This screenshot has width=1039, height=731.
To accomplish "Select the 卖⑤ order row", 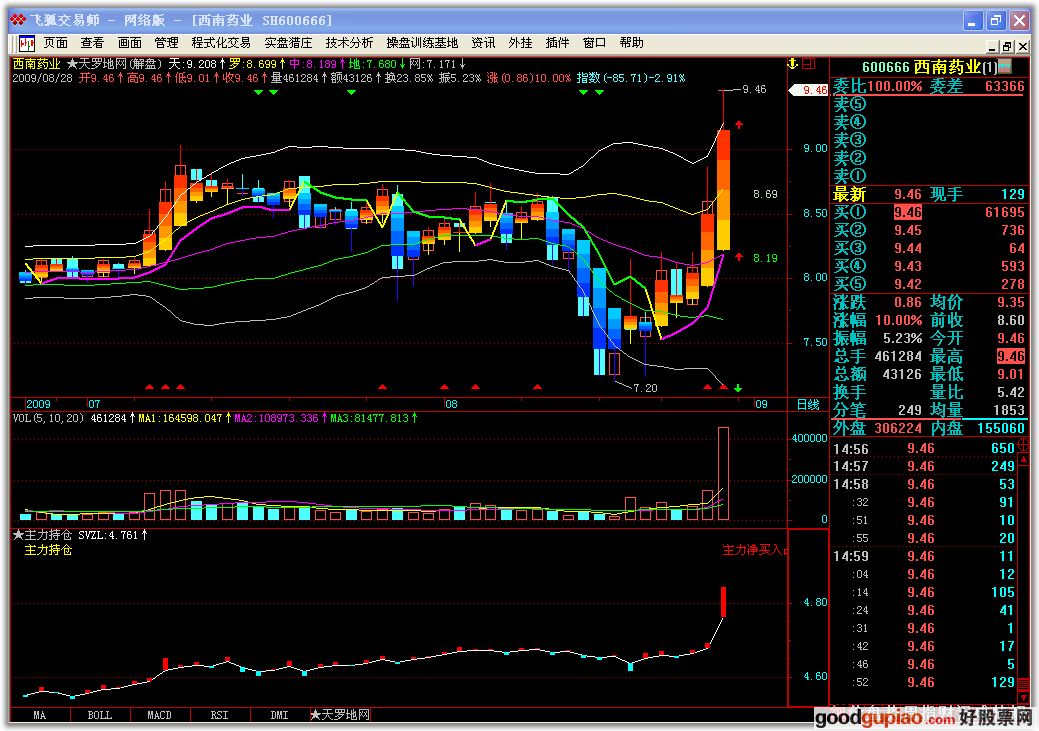I will coord(929,104).
